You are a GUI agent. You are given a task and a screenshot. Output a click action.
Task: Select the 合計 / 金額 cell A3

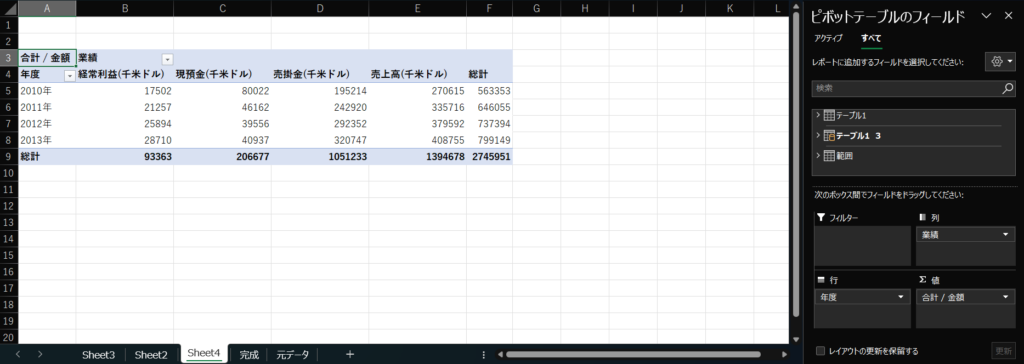click(x=47, y=58)
